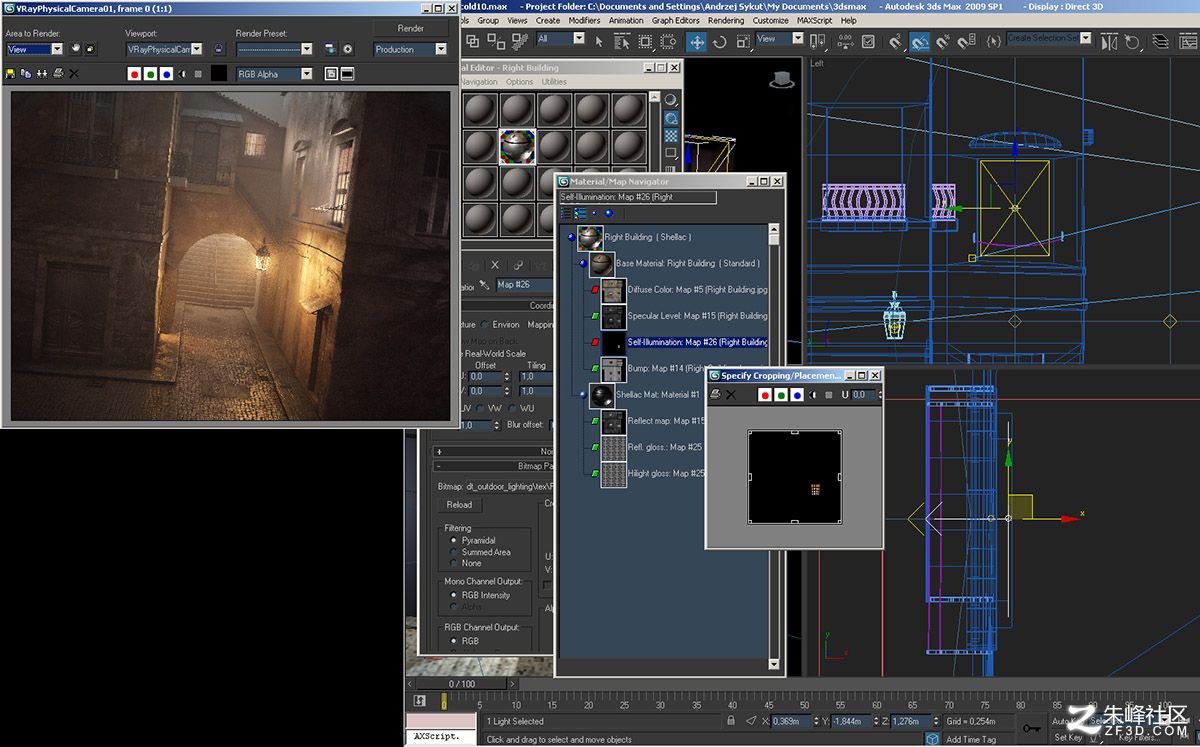Activate the Select Object arrow tool
1200x747 pixels.
599,41
